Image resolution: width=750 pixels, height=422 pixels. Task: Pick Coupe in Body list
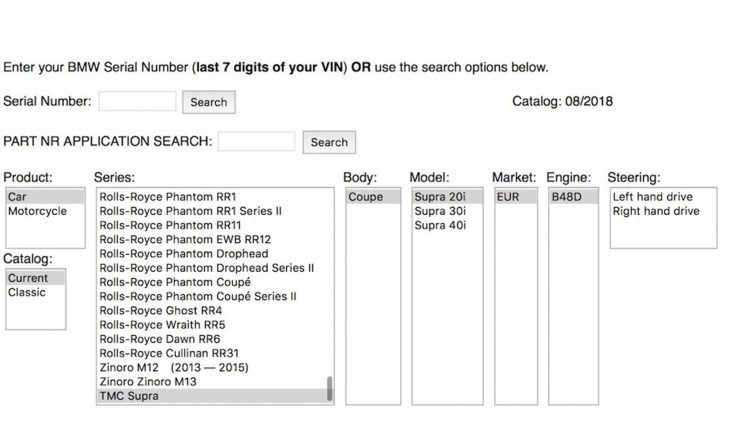tap(373, 197)
